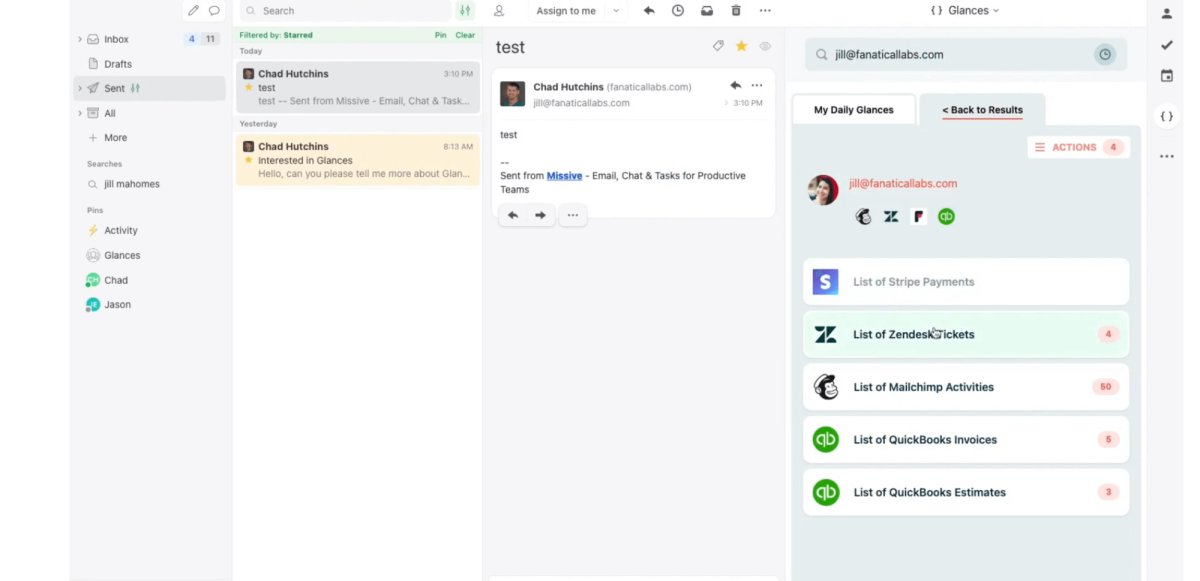Open the Glances integration dropdown at the top
Viewport: 1200px width, 581px height.
(x=965, y=11)
